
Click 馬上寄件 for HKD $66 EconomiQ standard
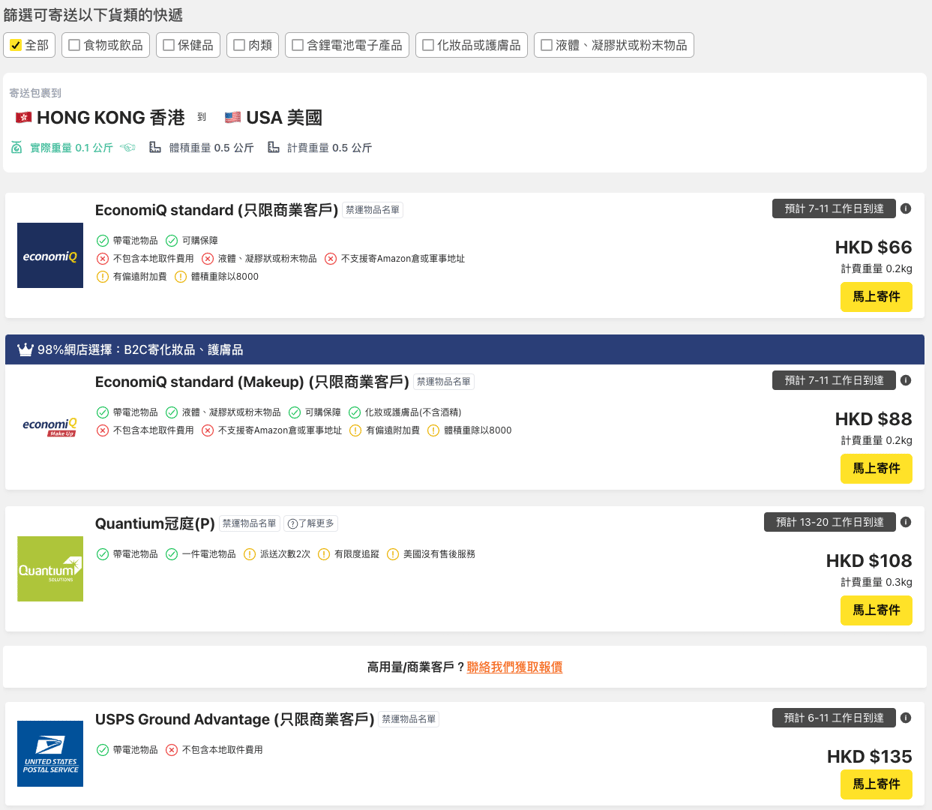click(x=876, y=297)
